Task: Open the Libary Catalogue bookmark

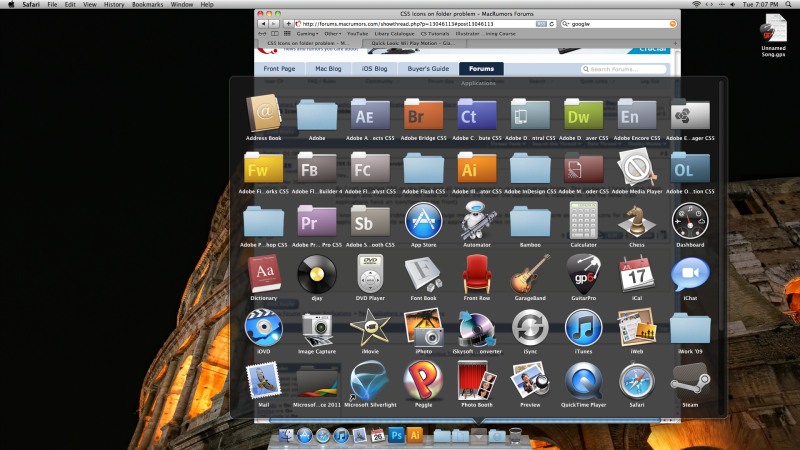Action: point(394,34)
